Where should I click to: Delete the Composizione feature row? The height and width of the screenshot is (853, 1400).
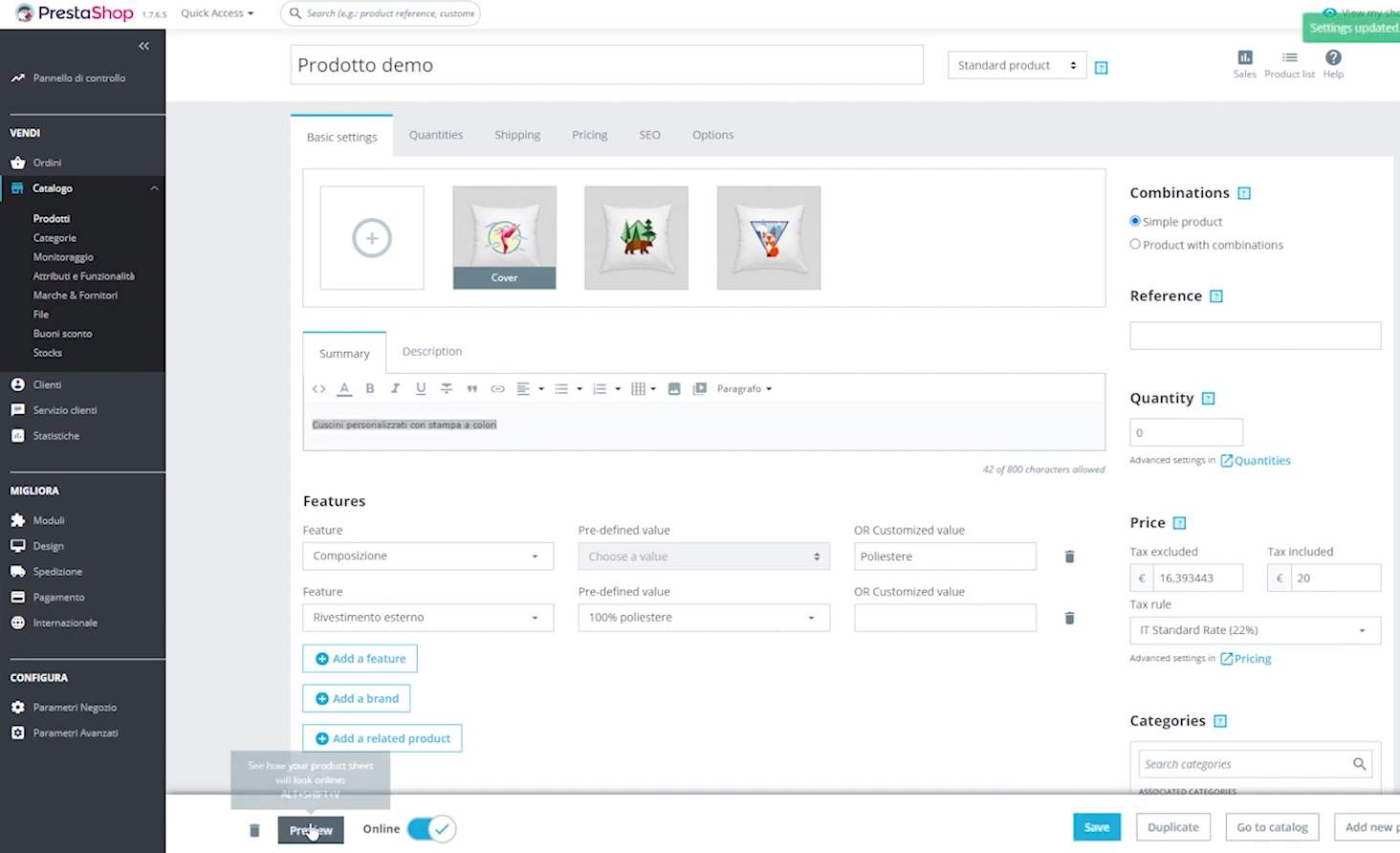tap(1069, 557)
